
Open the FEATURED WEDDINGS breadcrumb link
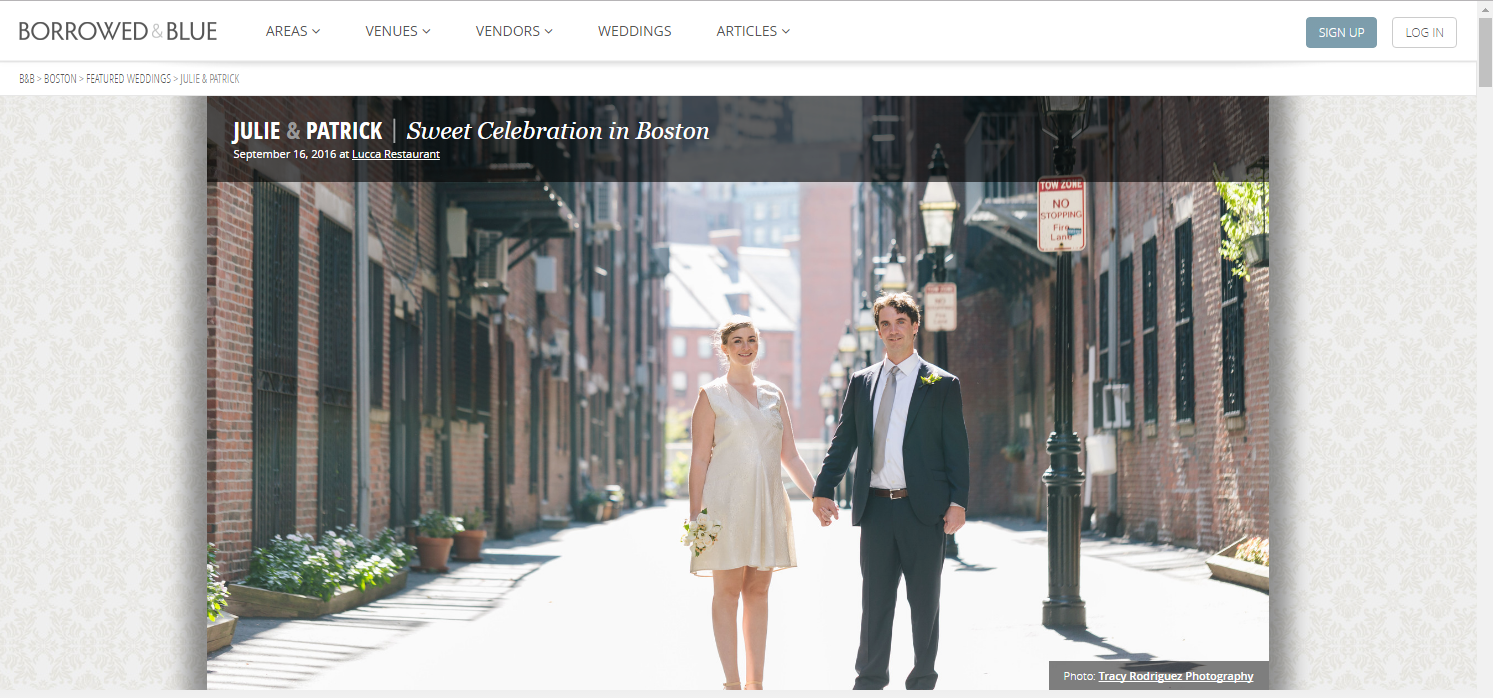(127, 78)
